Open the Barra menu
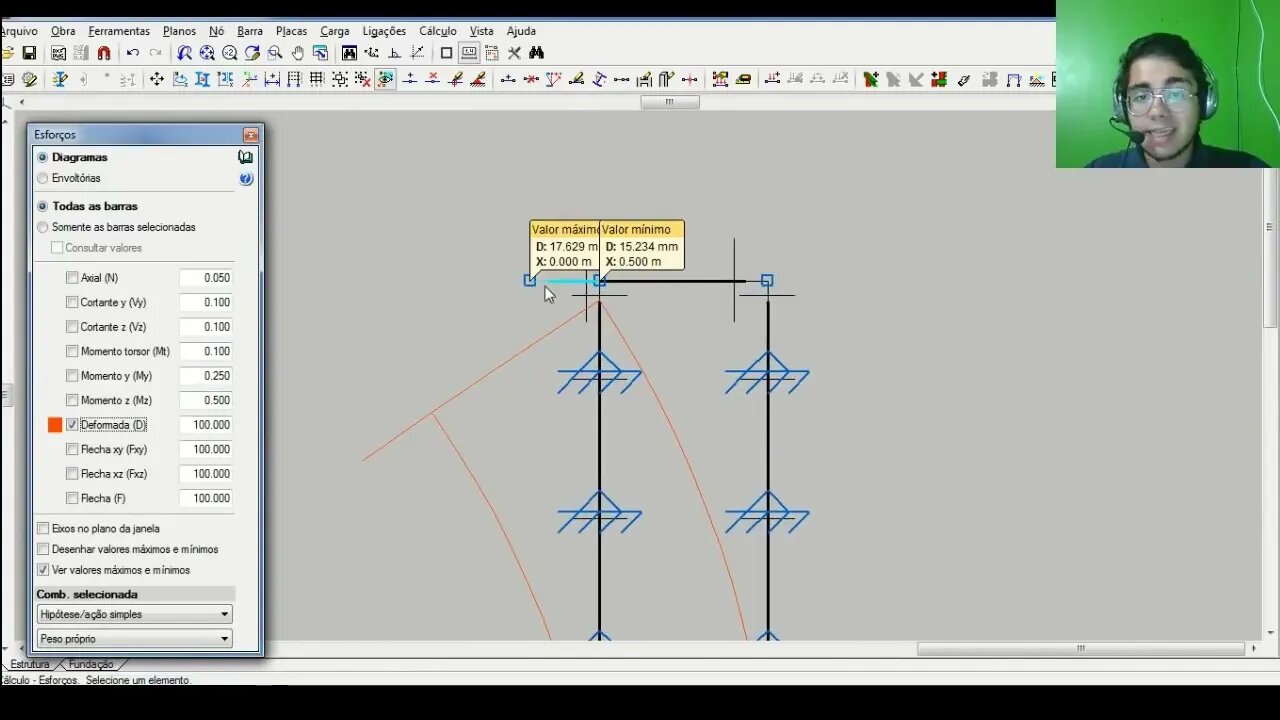This screenshot has width=1280, height=720. pyautogui.click(x=250, y=31)
